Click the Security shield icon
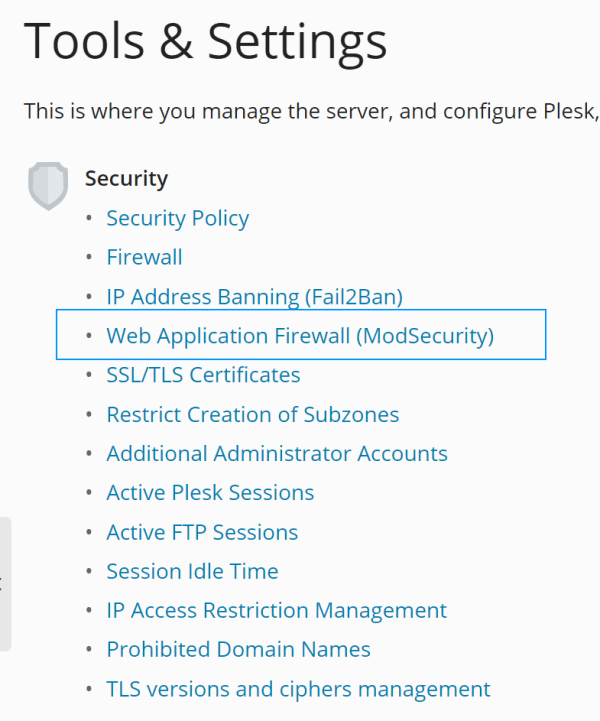The height and width of the screenshot is (721, 600). point(47,185)
